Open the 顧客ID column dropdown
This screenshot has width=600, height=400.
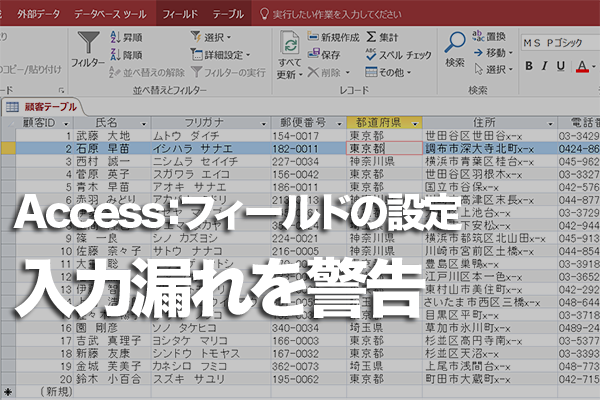(x=66, y=124)
